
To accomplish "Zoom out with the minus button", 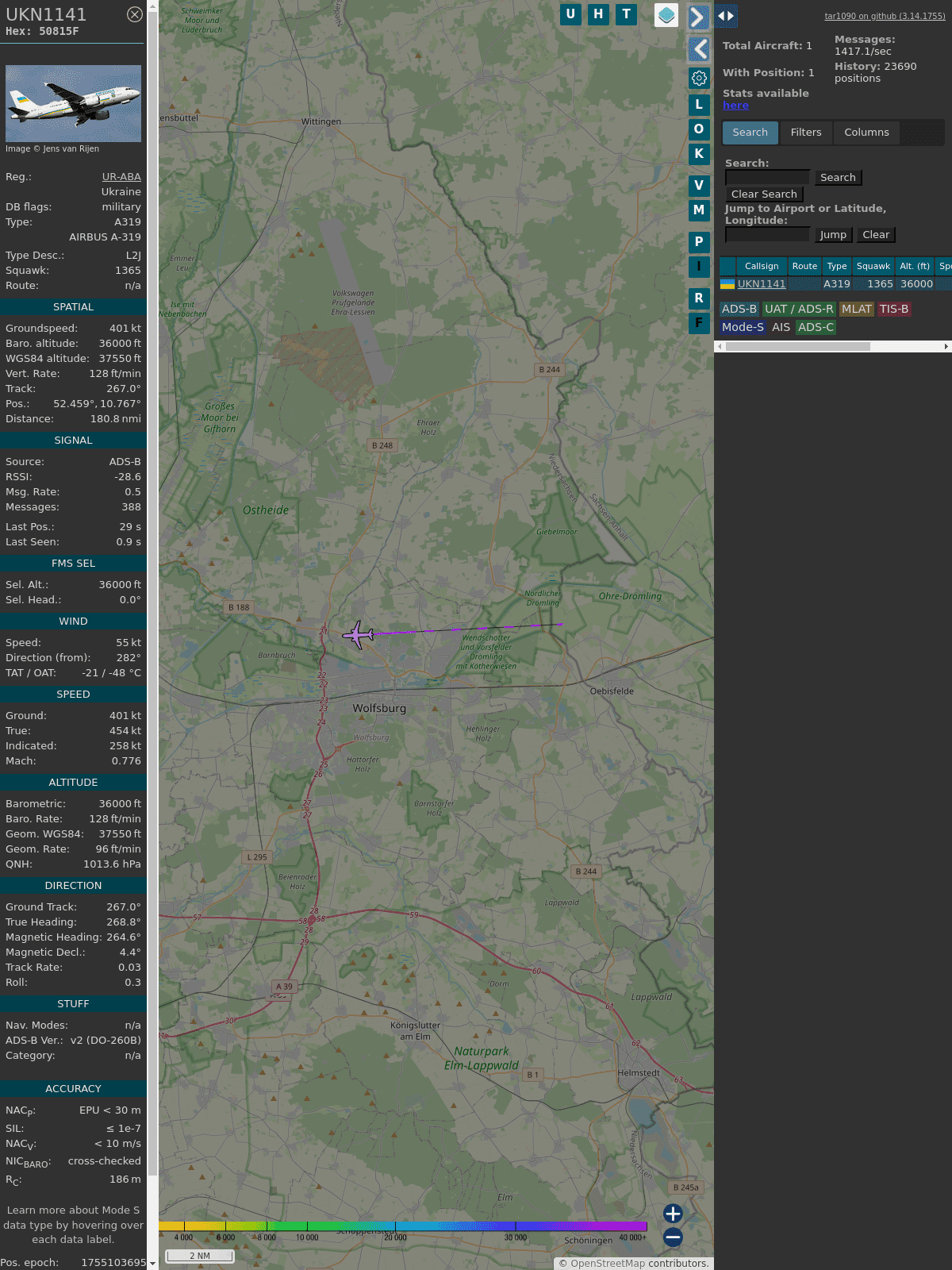I will pyautogui.click(x=673, y=1237).
